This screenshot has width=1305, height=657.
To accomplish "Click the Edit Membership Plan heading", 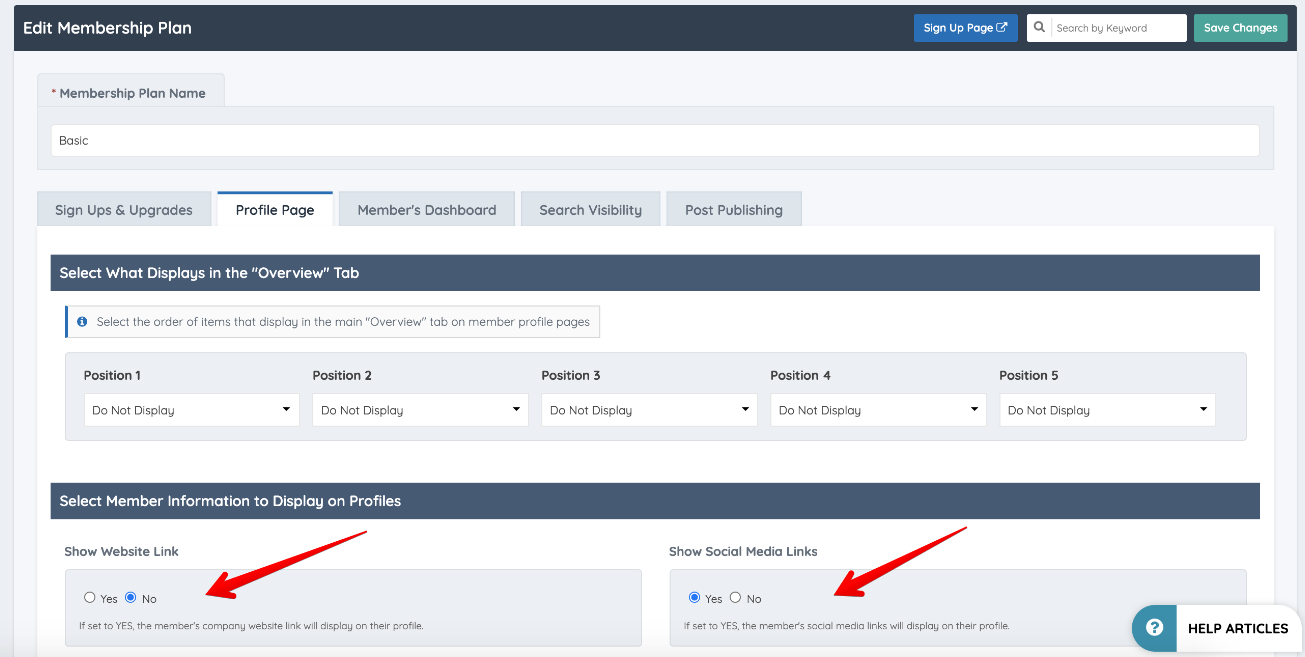I will pyautogui.click(x=107, y=28).
